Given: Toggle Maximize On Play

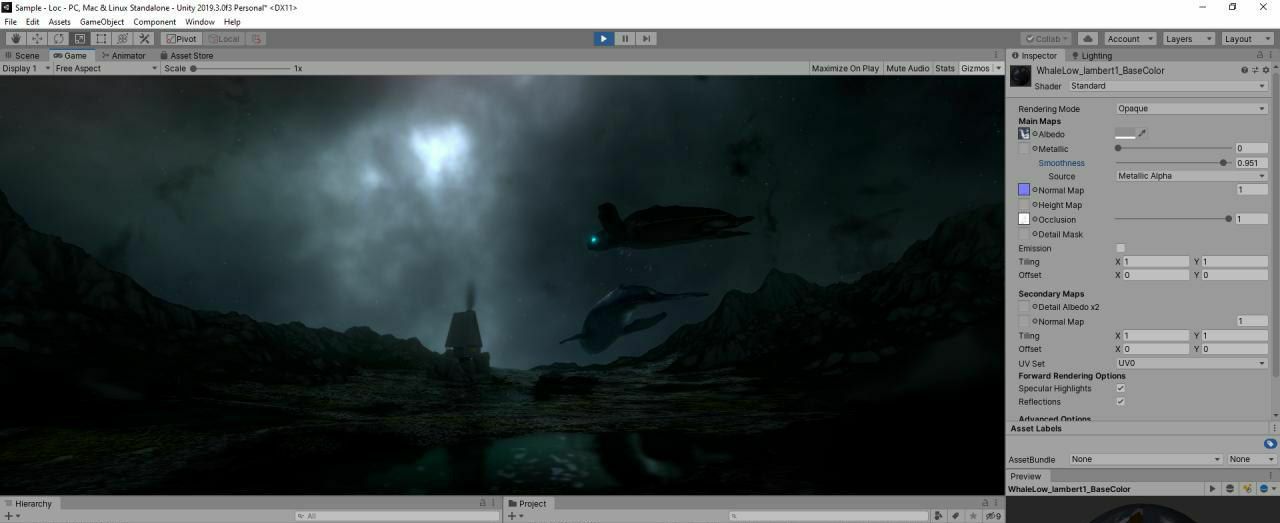Looking at the screenshot, I should pos(845,68).
